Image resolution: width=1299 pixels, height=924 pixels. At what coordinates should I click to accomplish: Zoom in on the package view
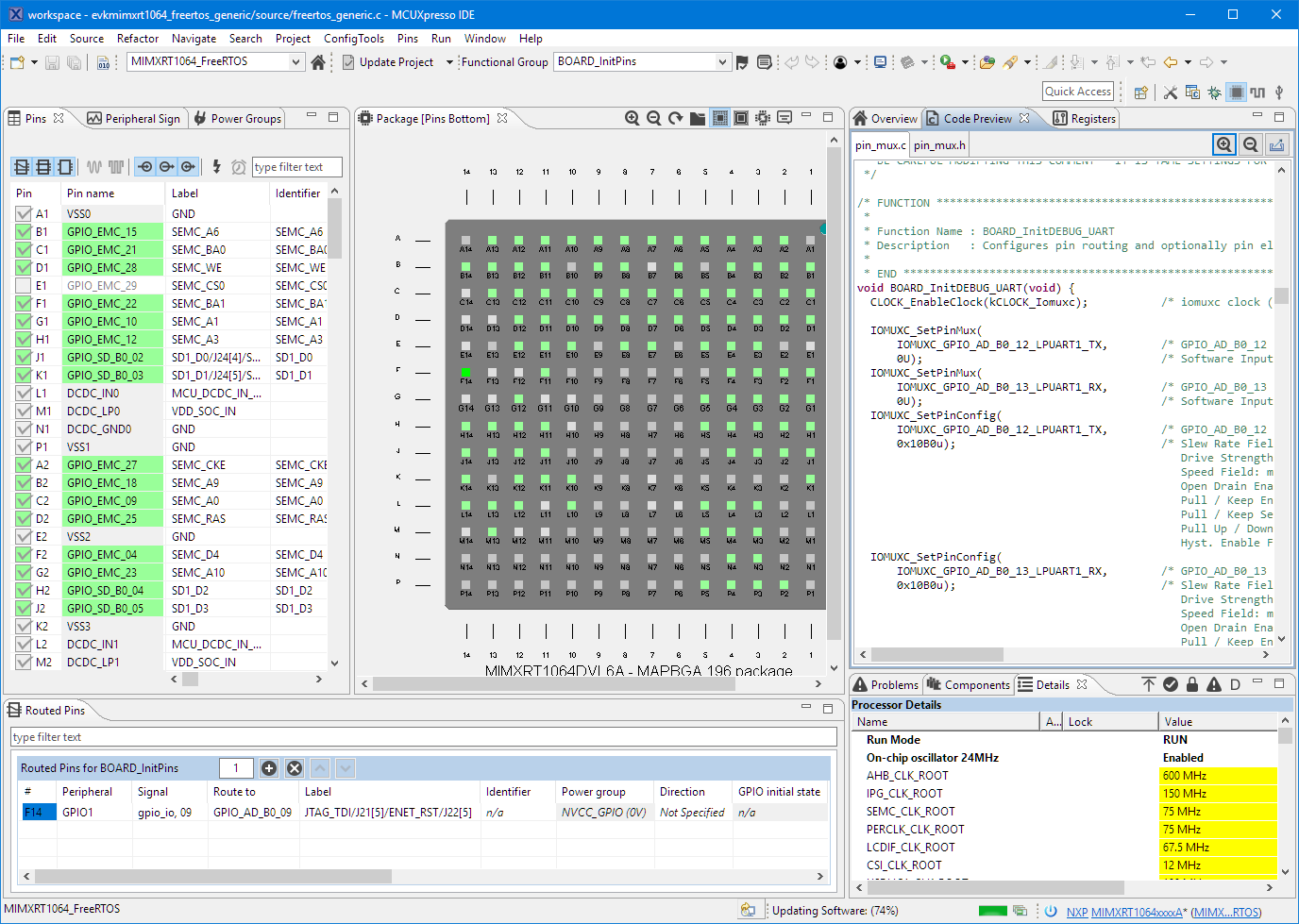[632, 118]
